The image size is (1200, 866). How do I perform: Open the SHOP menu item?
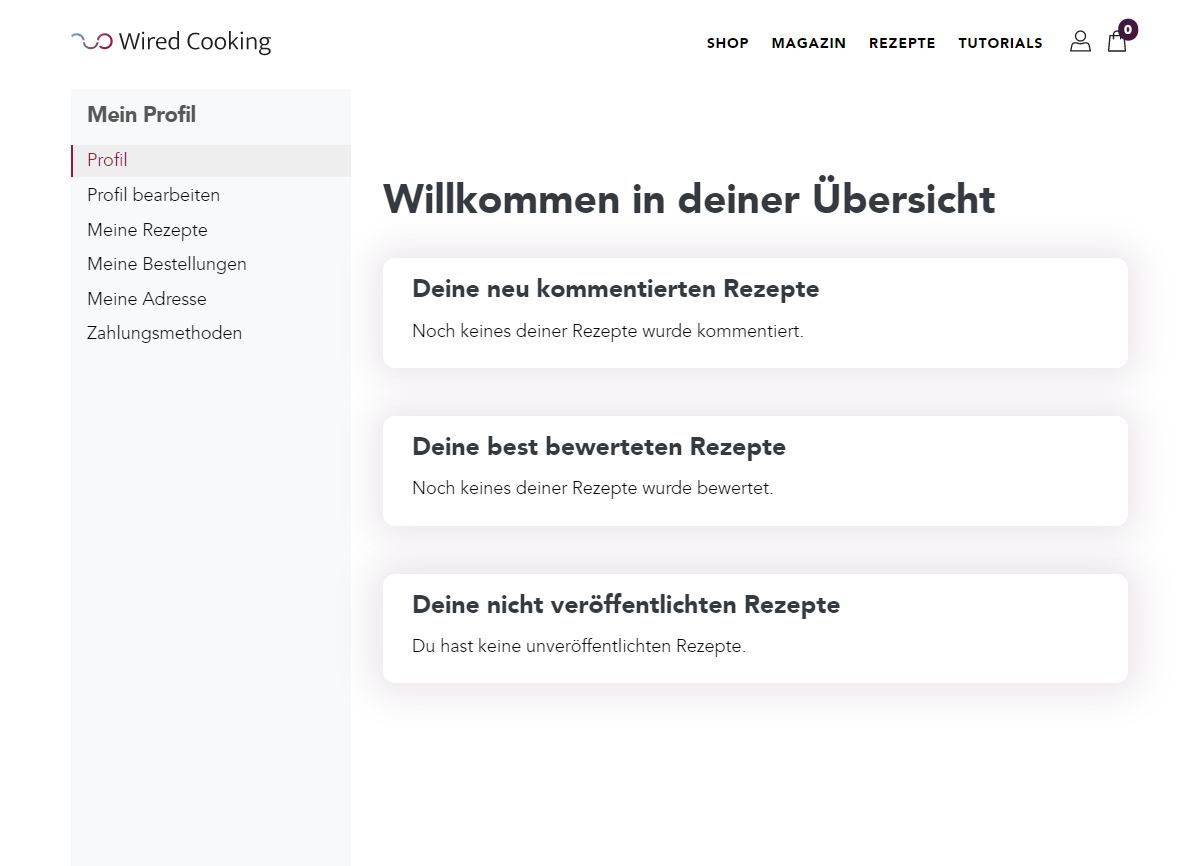[x=727, y=43]
